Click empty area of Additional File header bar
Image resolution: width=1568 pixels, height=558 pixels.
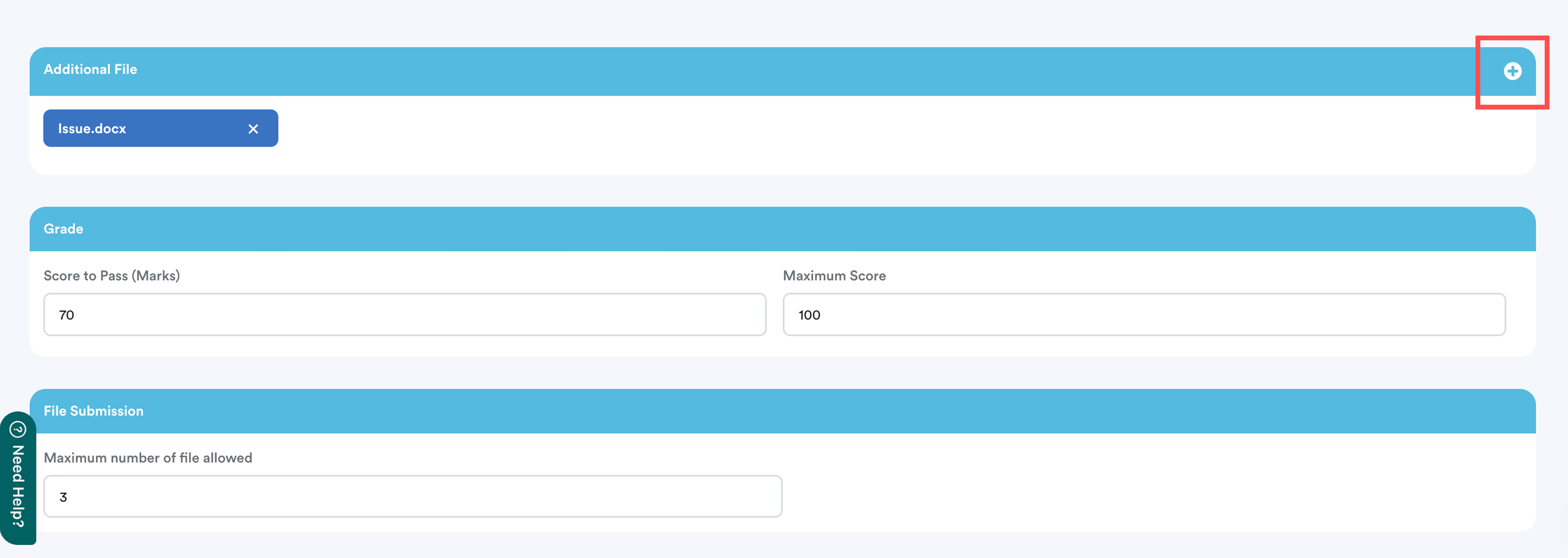(791, 71)
